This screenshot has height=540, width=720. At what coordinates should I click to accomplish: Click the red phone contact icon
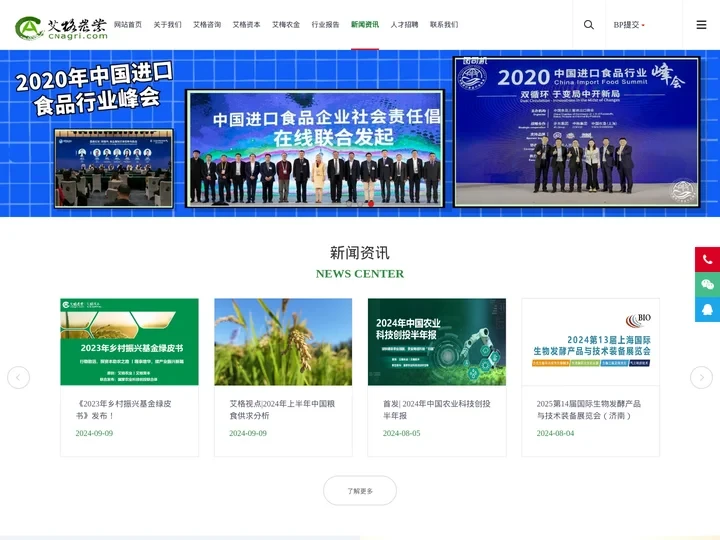[707, 260]
